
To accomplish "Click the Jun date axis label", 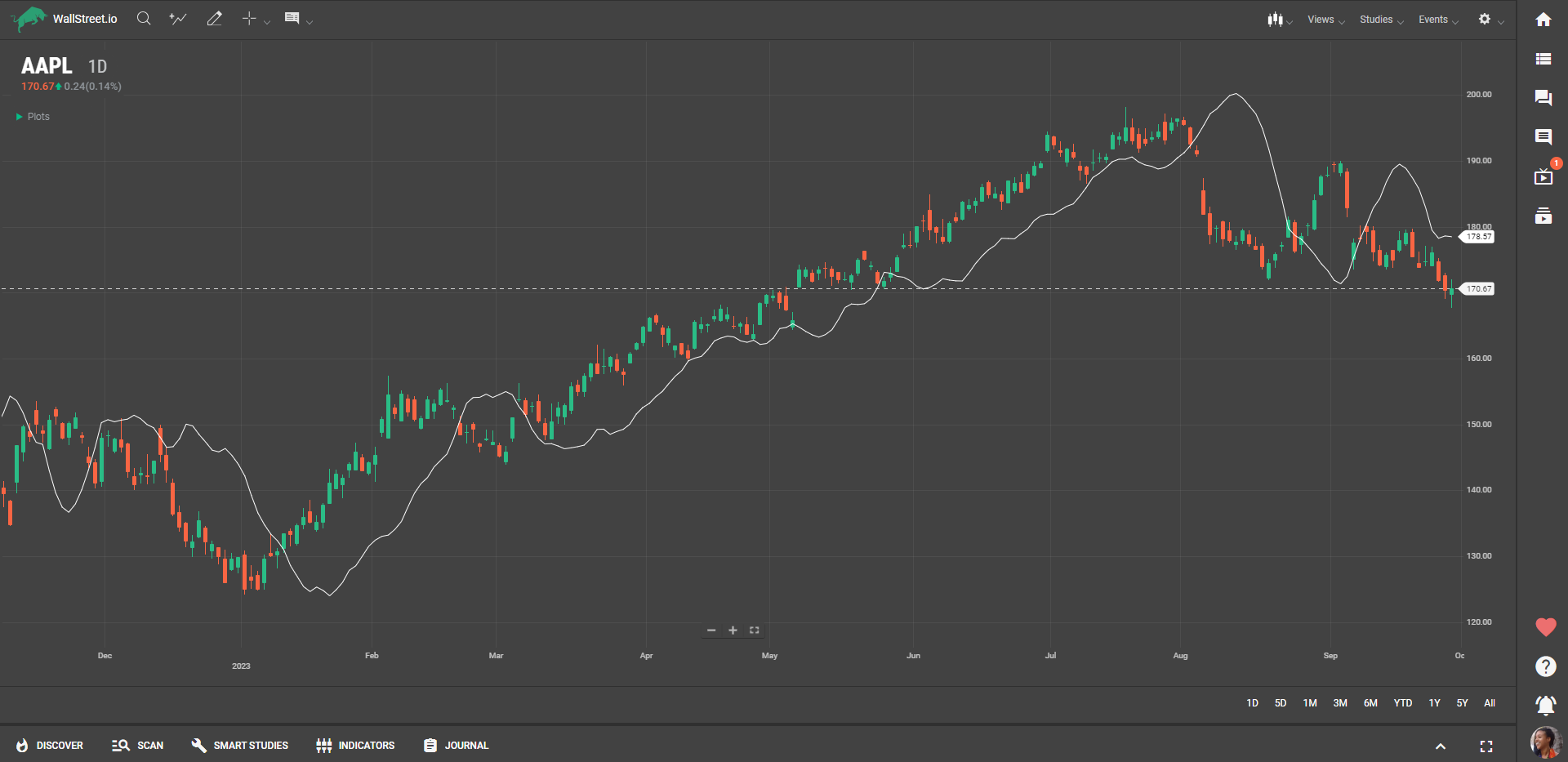I will 913,656.
